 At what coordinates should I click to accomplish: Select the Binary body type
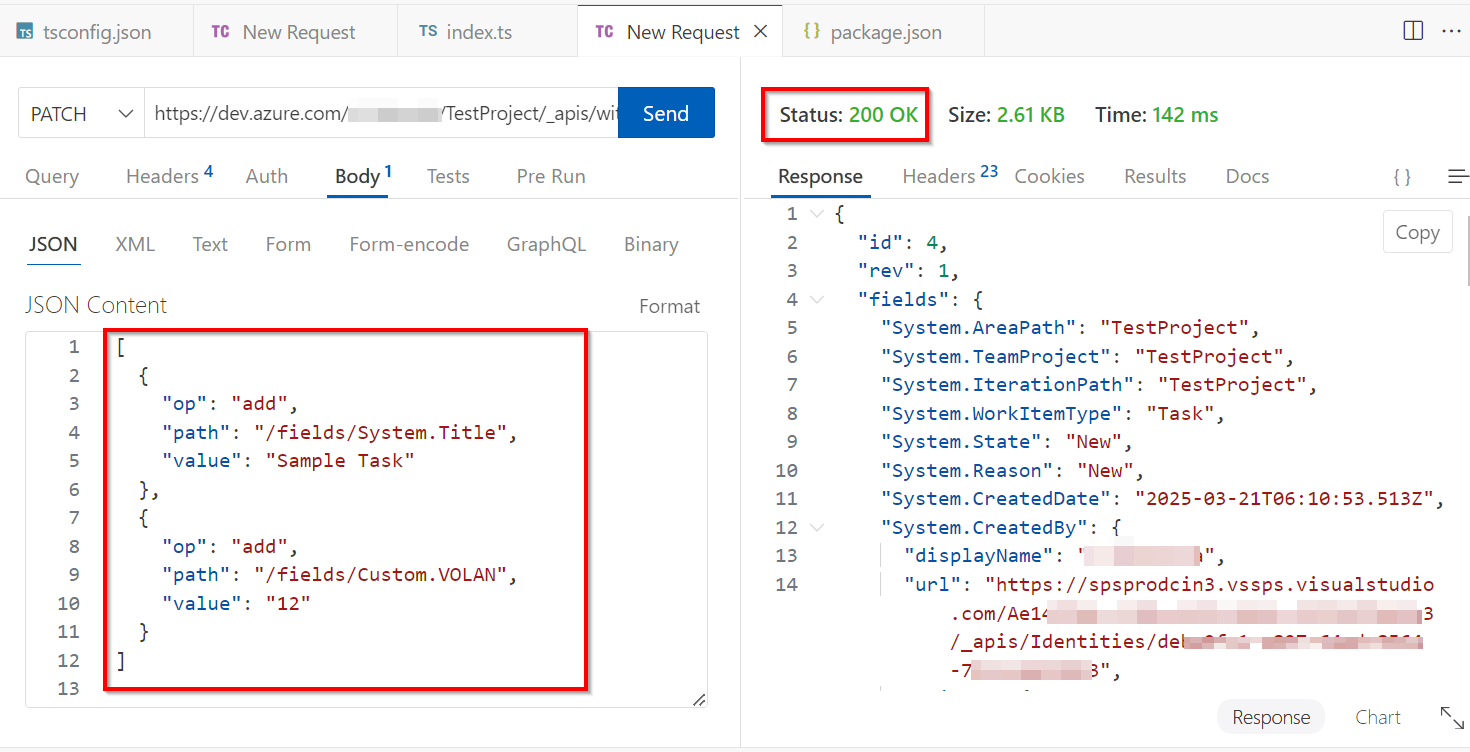coord(651,244)
